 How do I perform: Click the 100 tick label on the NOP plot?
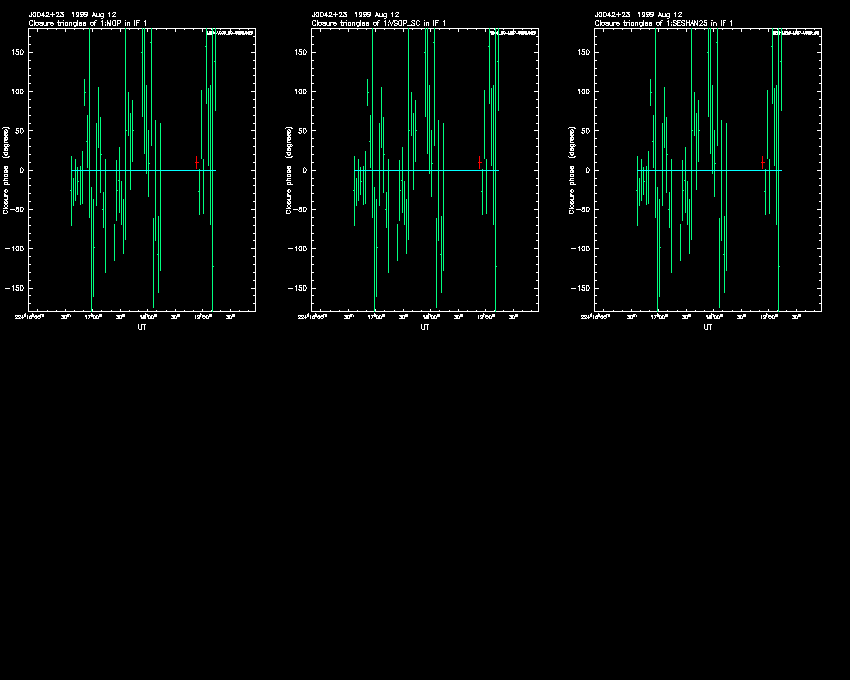pyautogui.click(x=18, y=92)
